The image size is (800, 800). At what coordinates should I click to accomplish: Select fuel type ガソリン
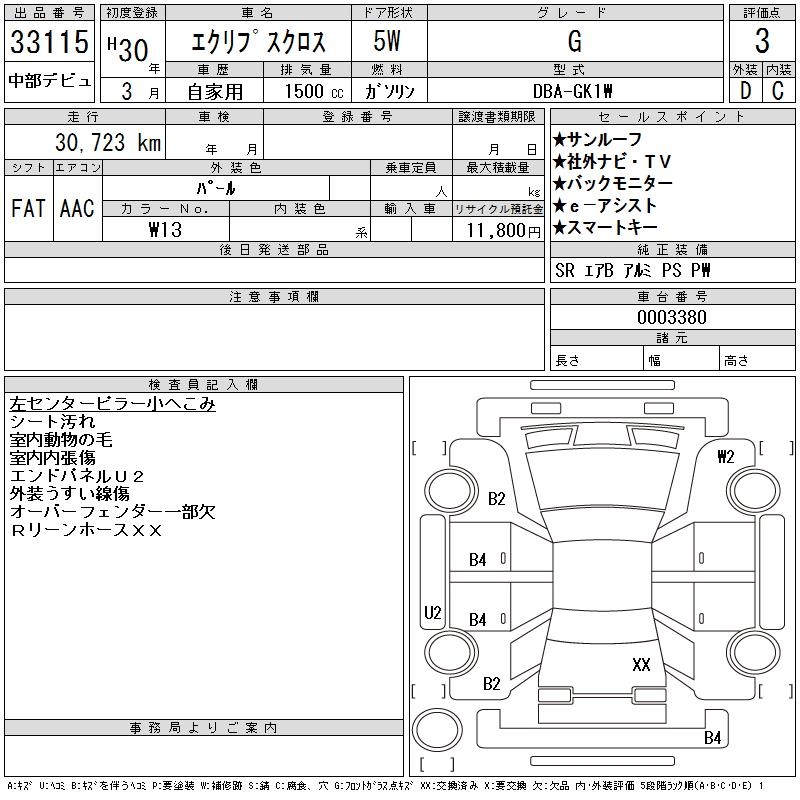[x=389, y=91]
